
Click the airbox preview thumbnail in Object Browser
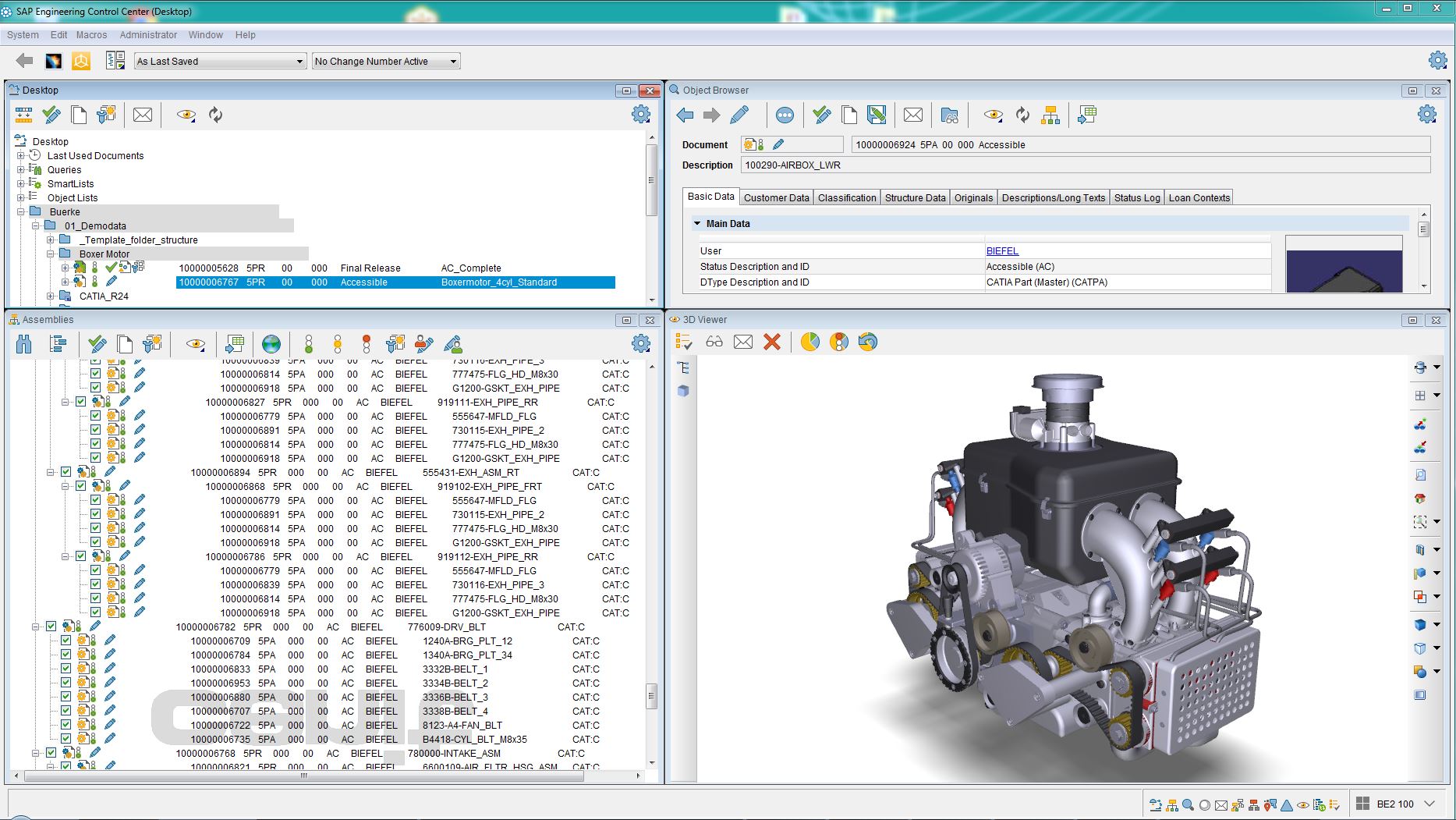point(1344,264)
